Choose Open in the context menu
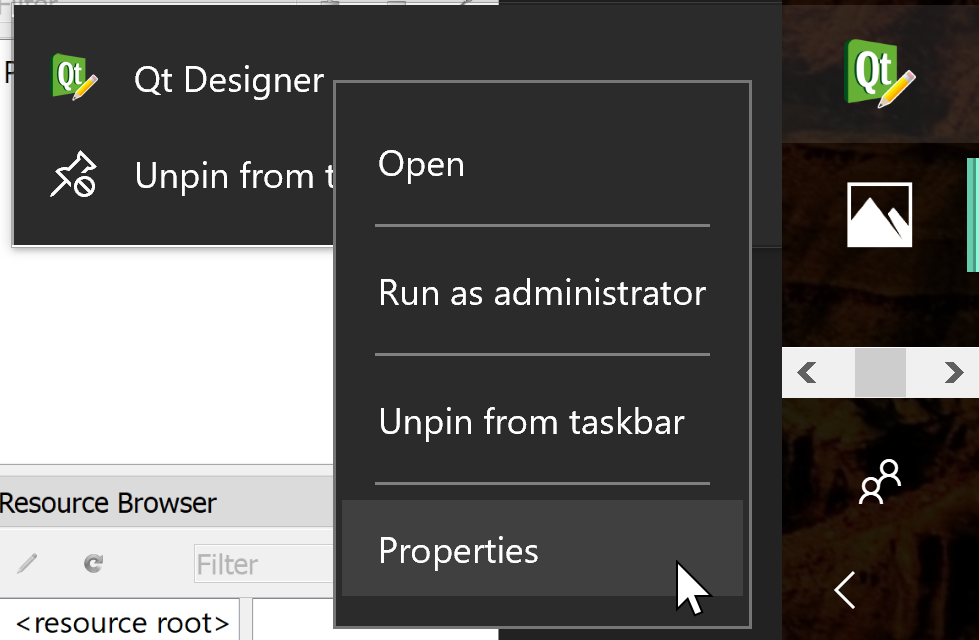The height and width of the screenshot is (640, 979). point(542,165)
